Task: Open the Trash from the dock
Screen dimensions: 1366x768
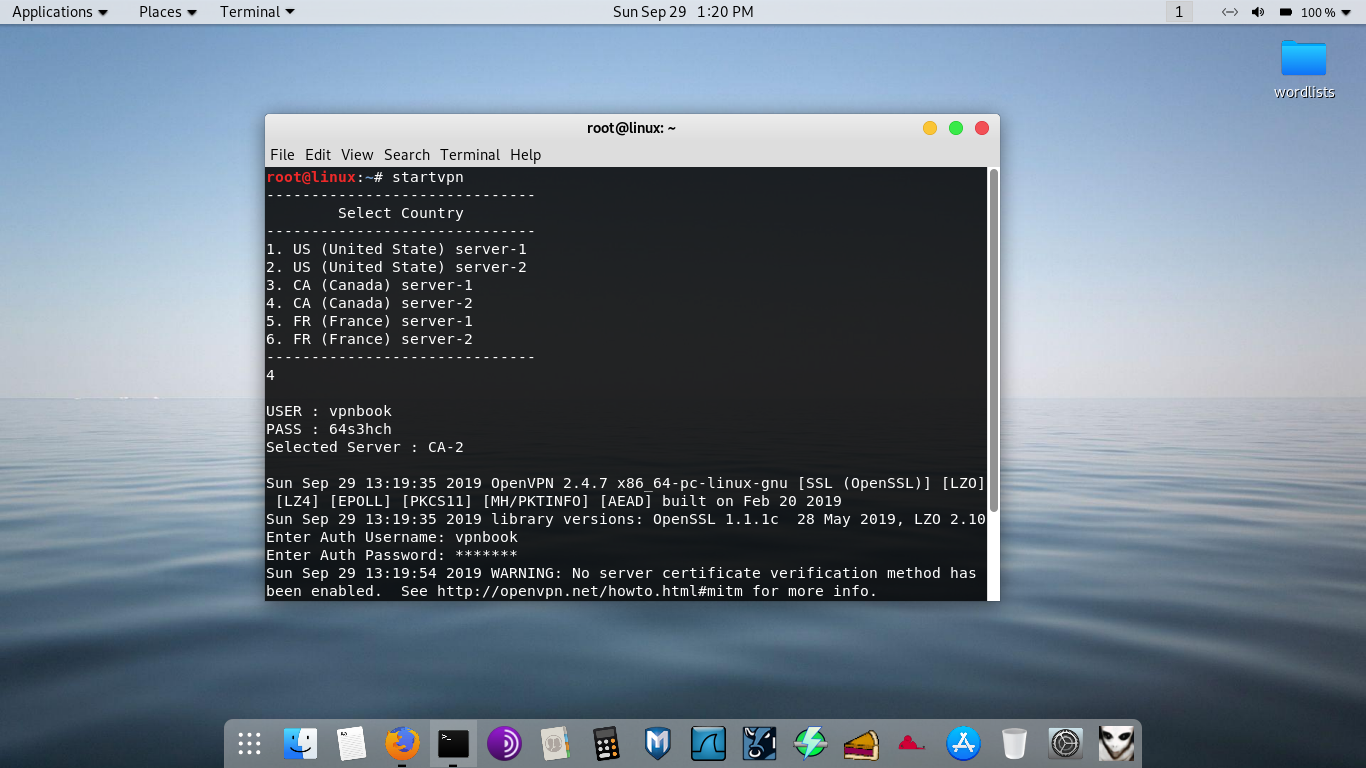Action: pos(1014,743)
